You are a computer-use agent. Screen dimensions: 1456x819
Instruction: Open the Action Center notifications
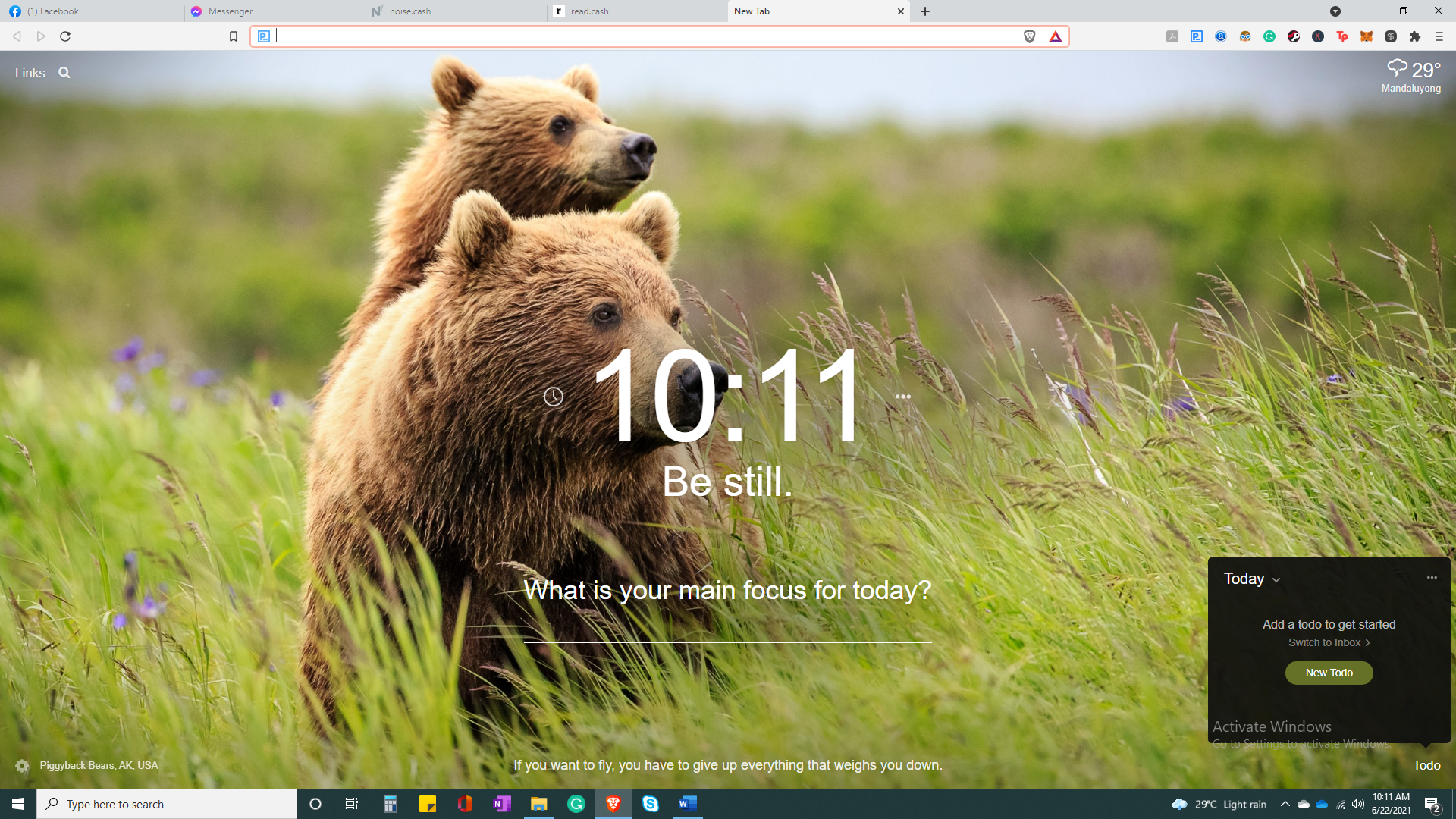[1432, 805]
